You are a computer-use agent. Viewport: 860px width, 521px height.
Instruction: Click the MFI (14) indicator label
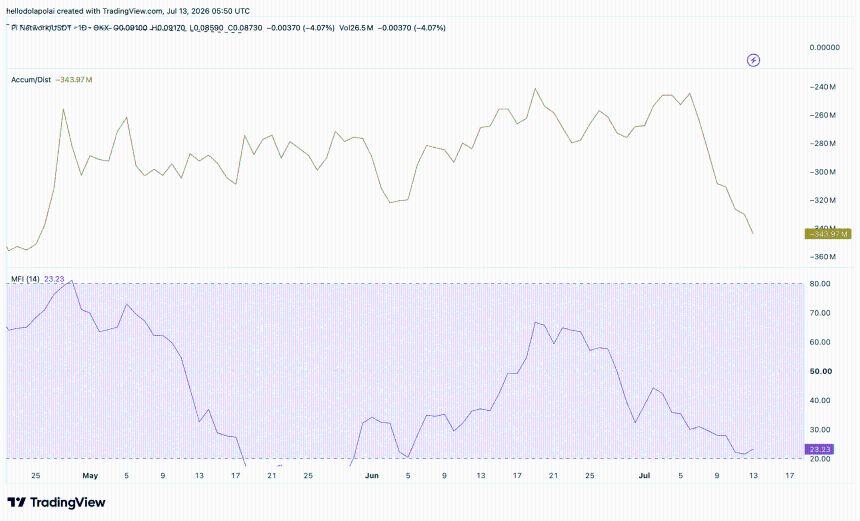tap(25, 279)
